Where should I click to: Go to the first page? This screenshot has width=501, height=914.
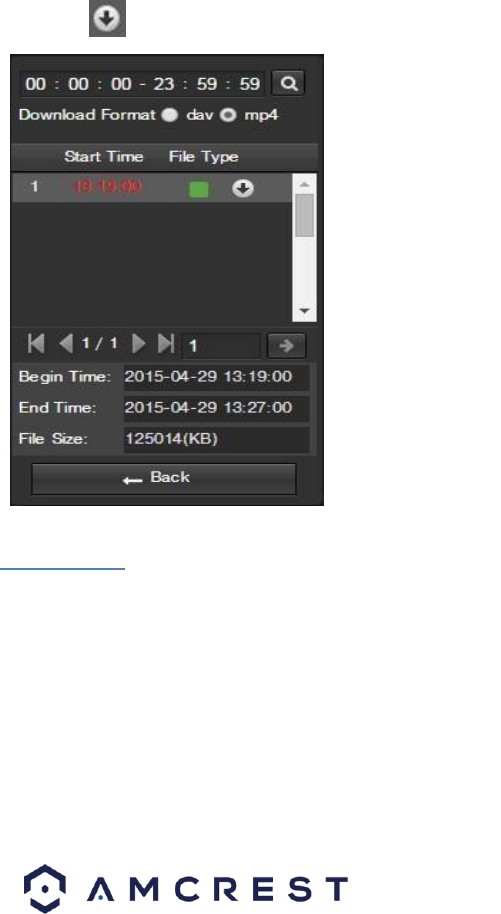click(36, 343)
